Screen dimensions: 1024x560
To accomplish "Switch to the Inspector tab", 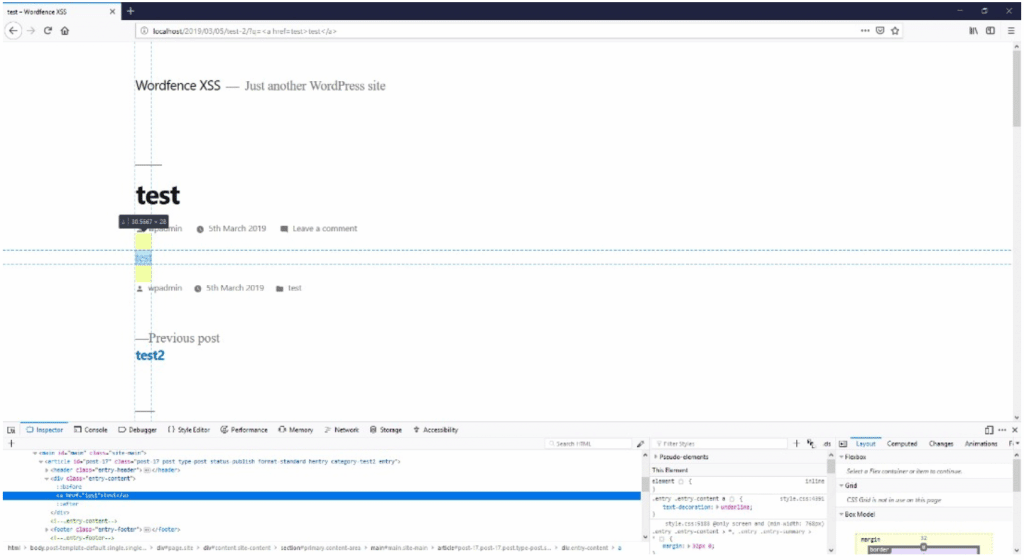I will pos(44,430).
